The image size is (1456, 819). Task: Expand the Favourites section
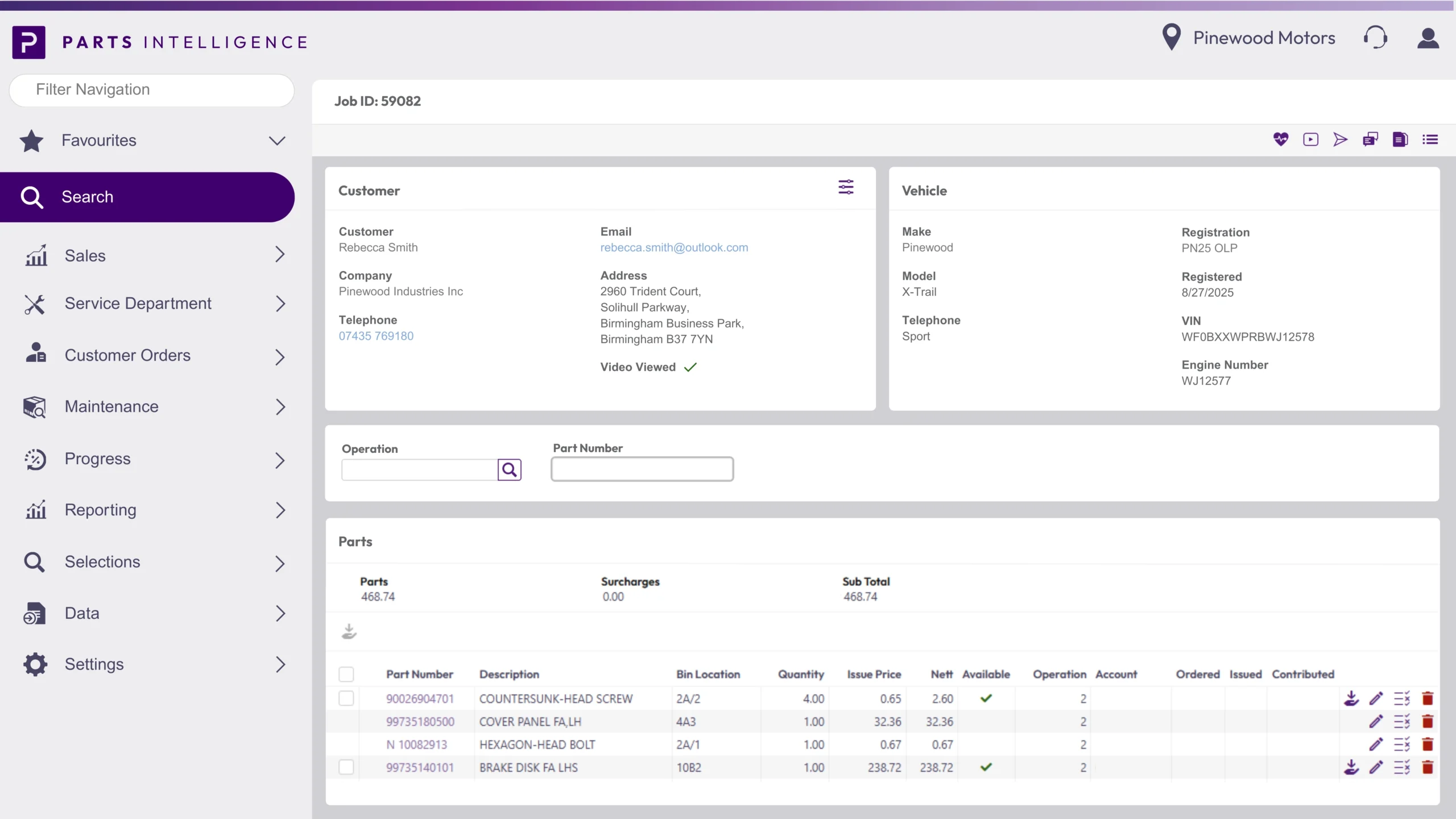pos(277,140)
